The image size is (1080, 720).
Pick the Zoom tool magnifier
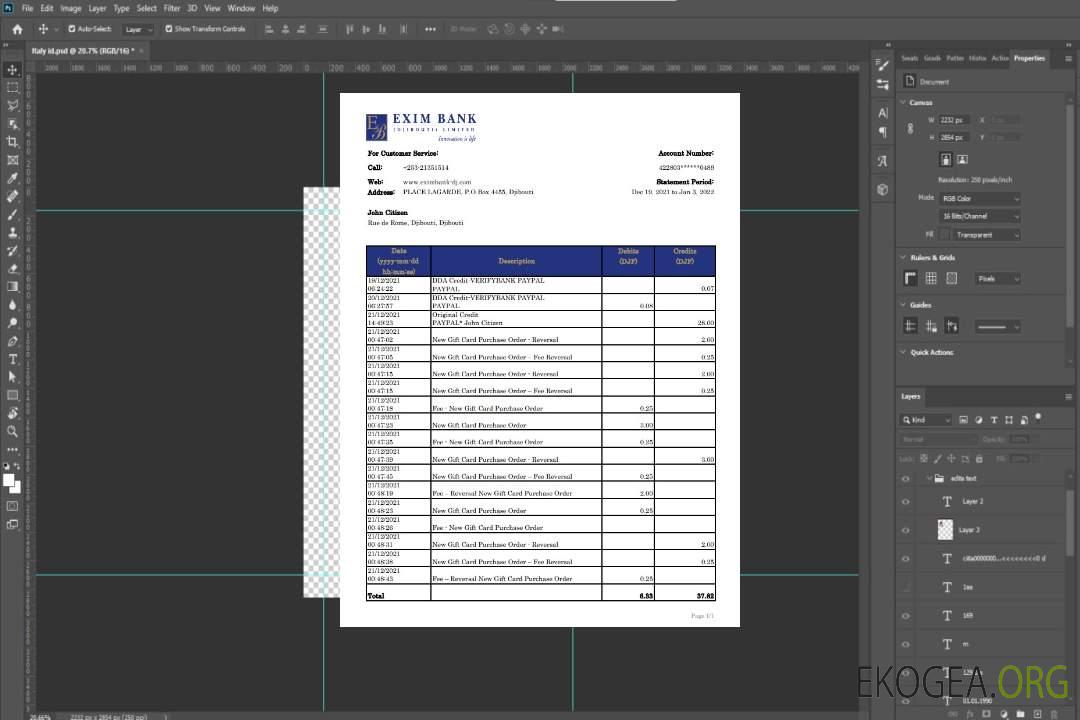pos(13,432)
